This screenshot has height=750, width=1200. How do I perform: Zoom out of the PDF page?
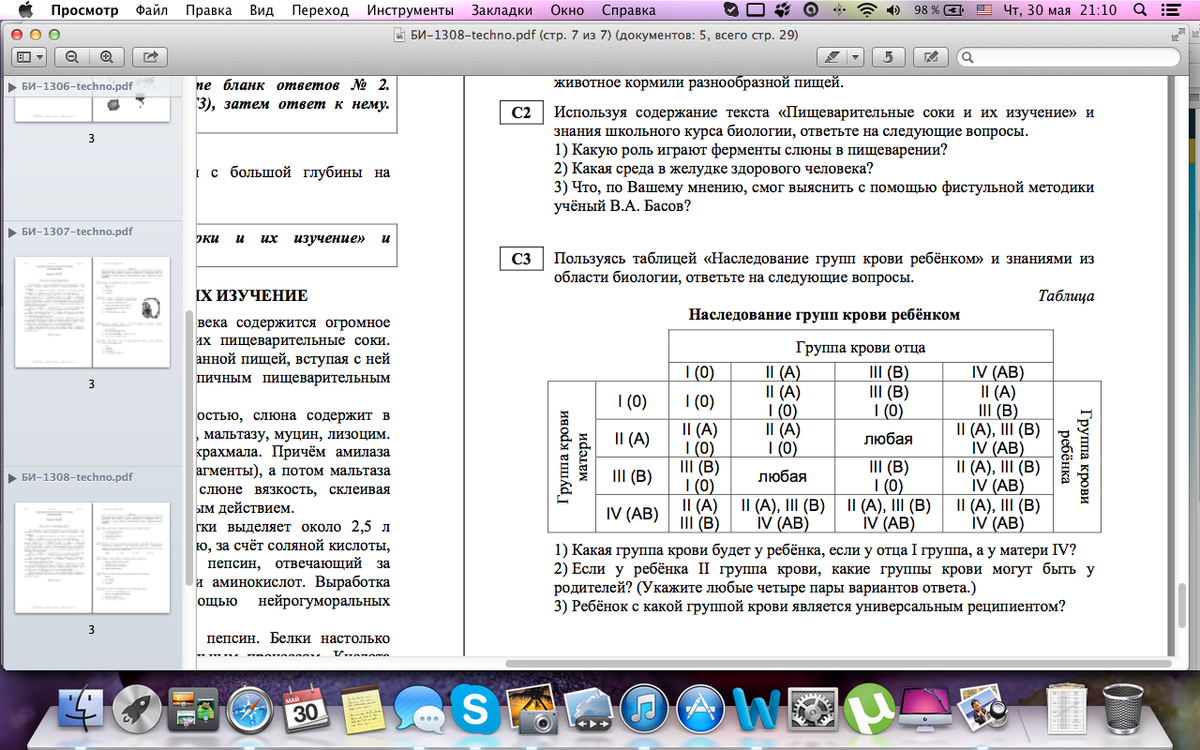point(72,56)
